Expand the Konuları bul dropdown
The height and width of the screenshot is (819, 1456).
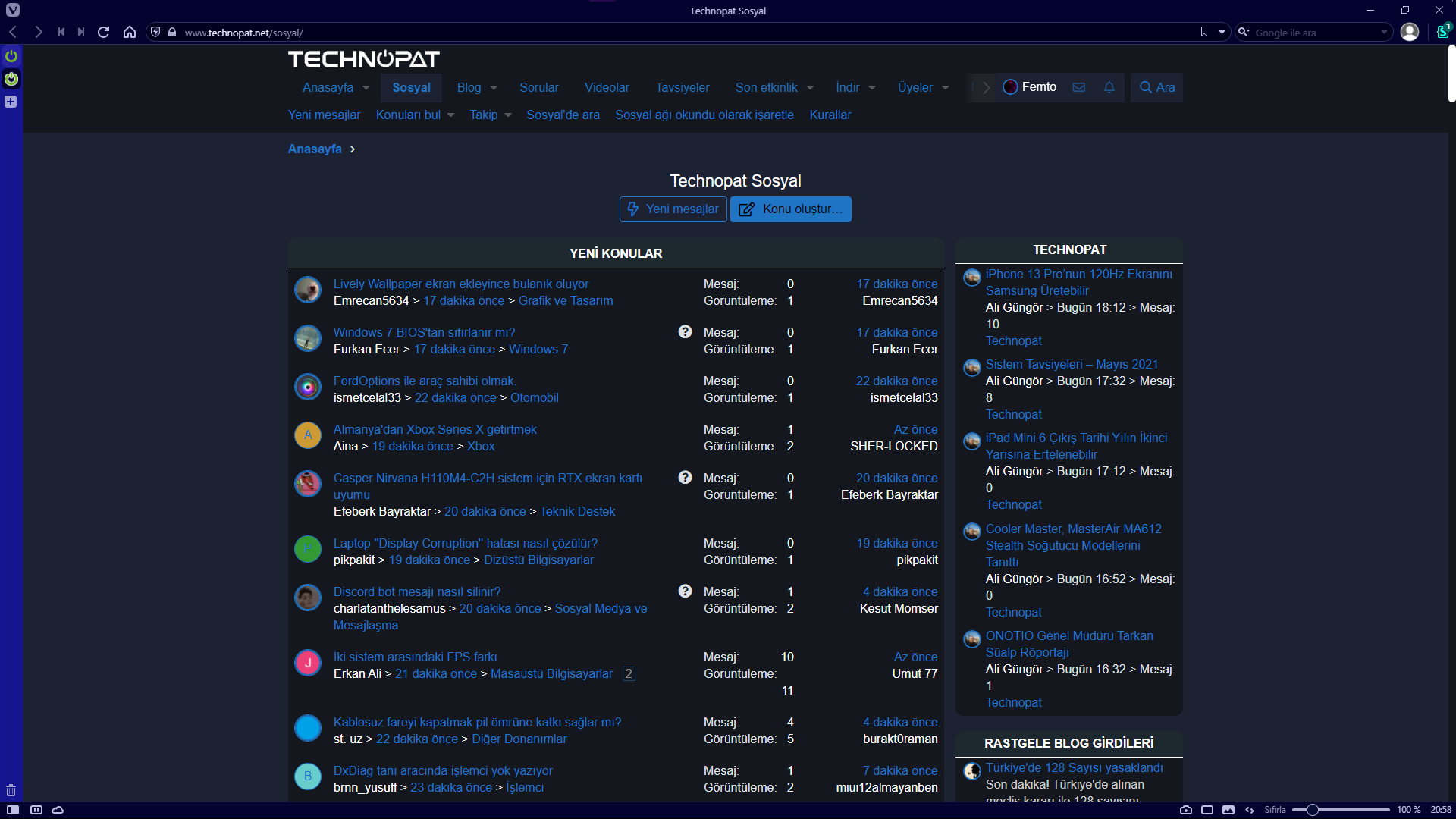[450, 115]
